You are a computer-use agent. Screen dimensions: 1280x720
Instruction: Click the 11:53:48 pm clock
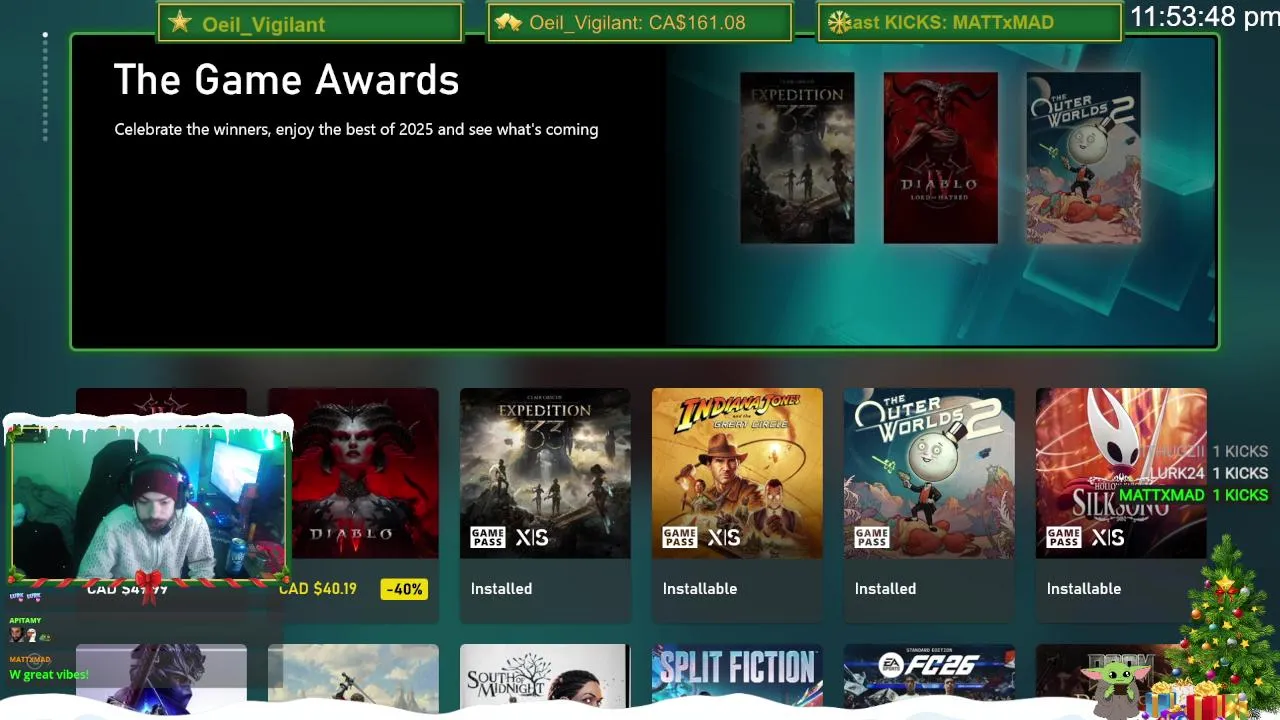point(1205,17)
